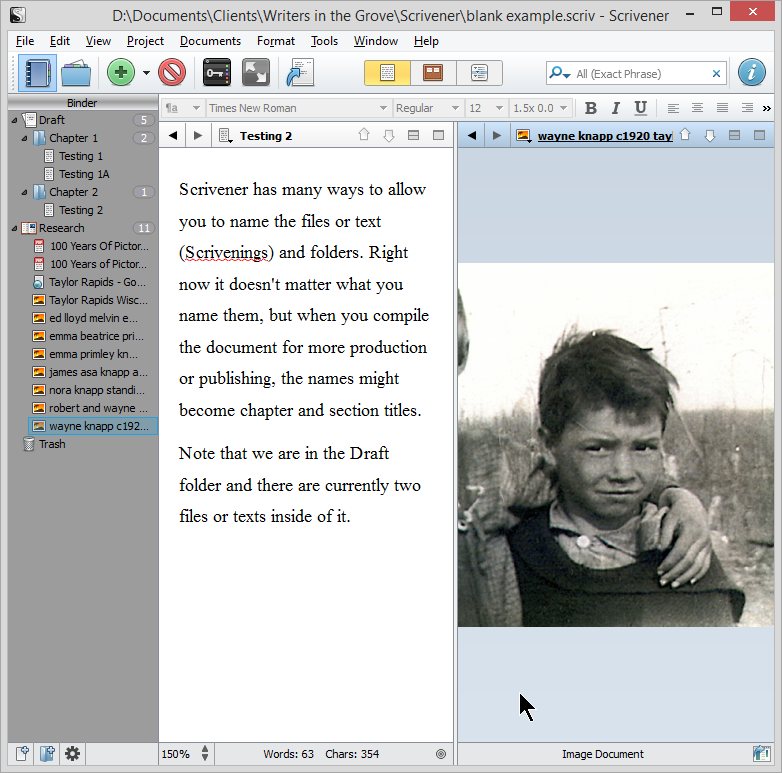Click the Trash folder in Binder
Viewport: 782px width, 773px height.
pyautogui.click(x=51, y=444)
